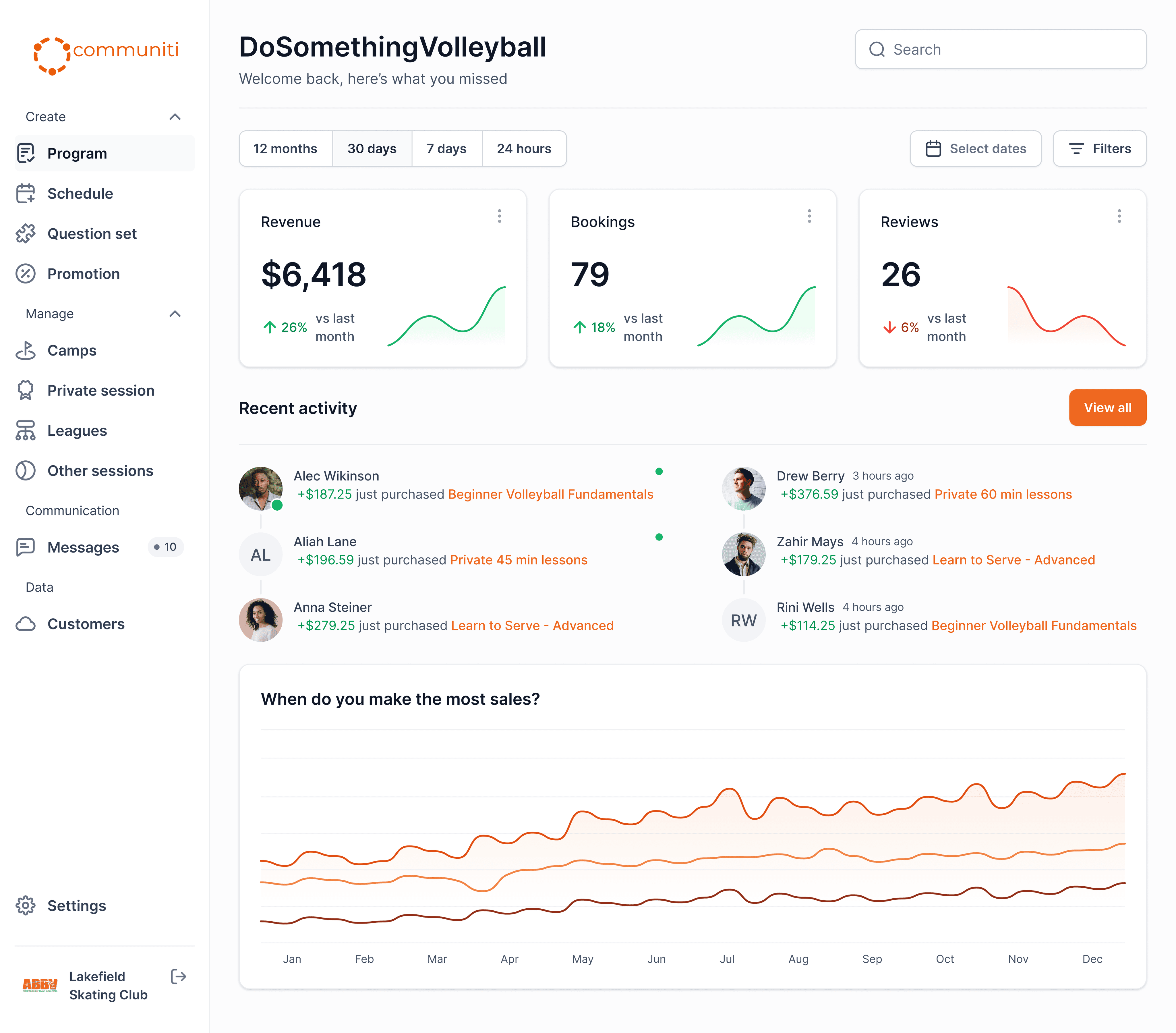1176x1033 pixels.
Task: Go to Other sessions
Action: tap(105, 471)
